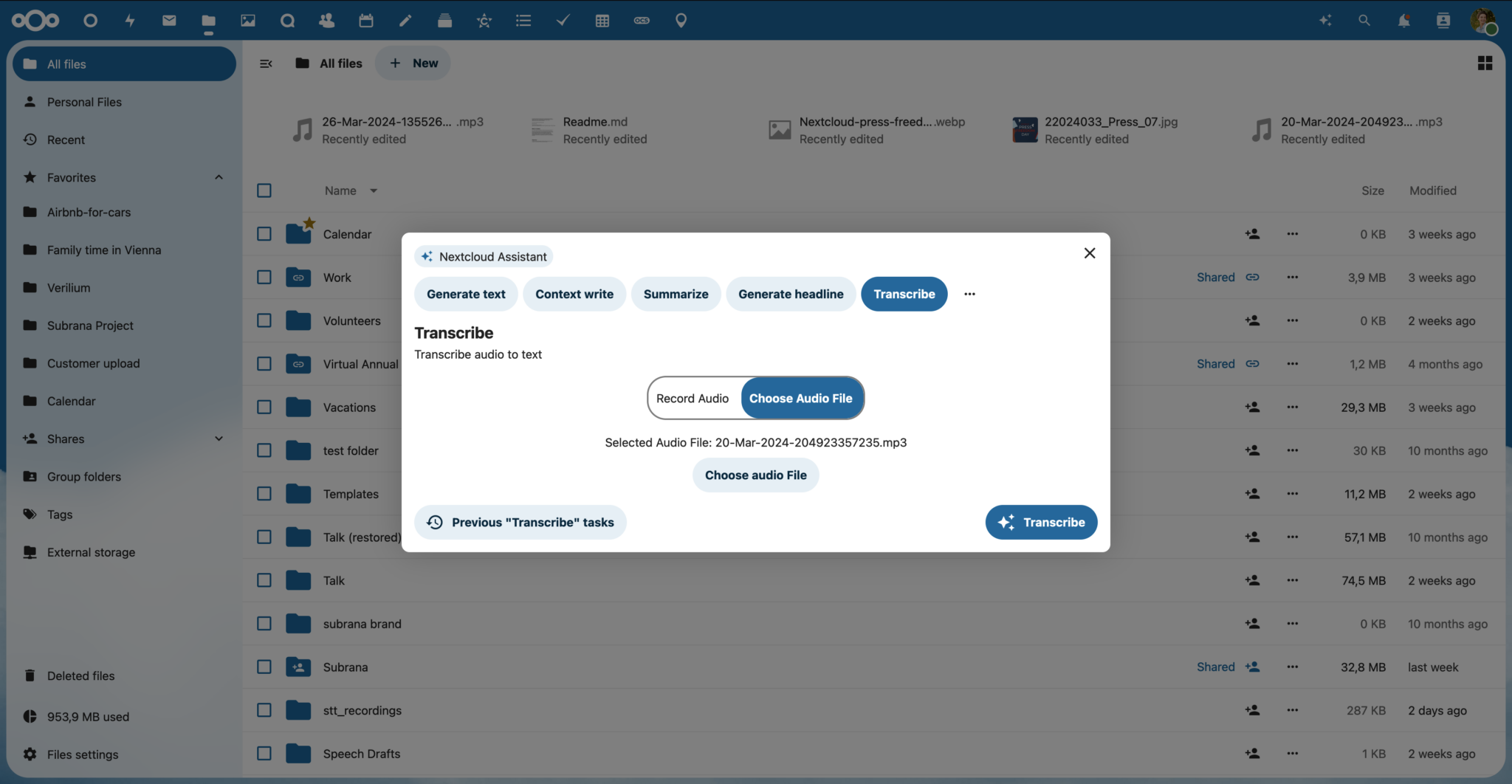Toggle the select-all files checkbox
This screenshot has width=1512, height=784.
click(x=264, y=190)
